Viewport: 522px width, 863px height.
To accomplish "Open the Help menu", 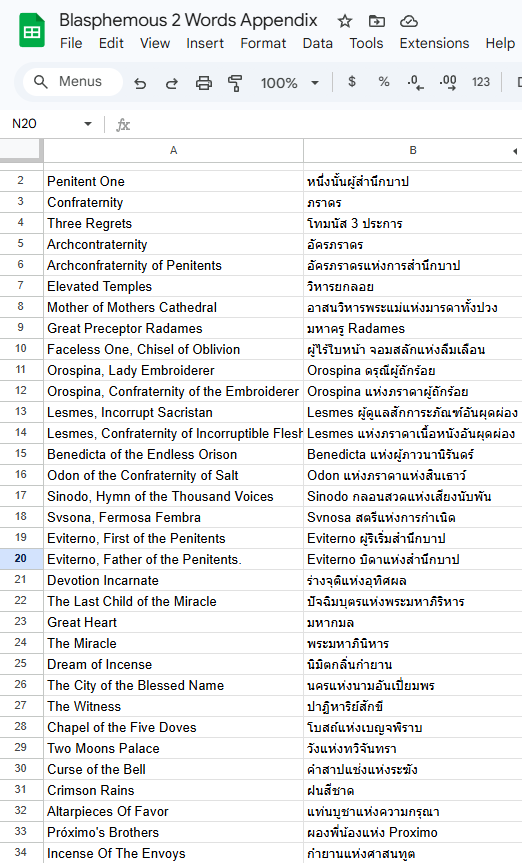I will [500, 43].
